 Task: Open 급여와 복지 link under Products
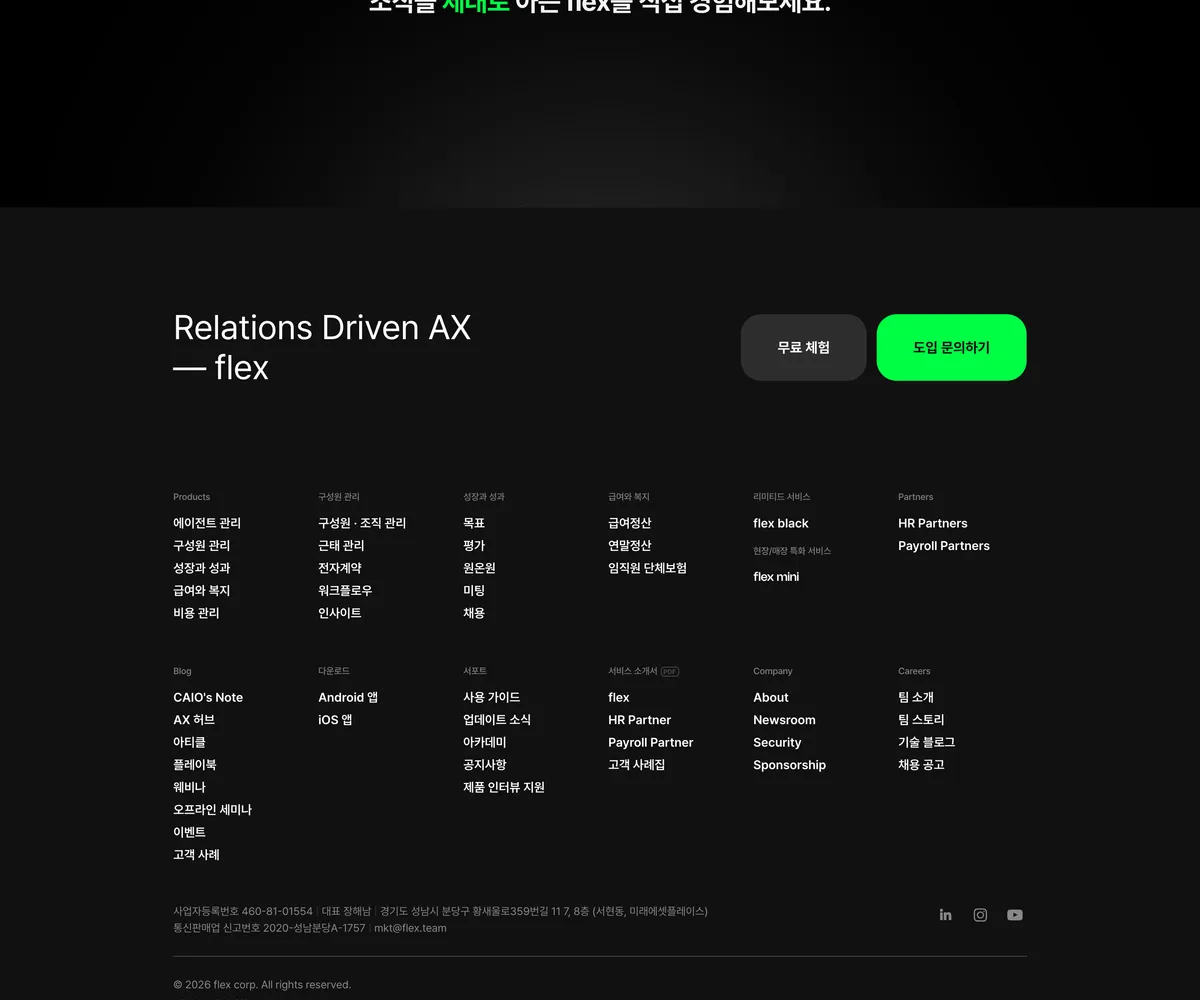[201, 591]
